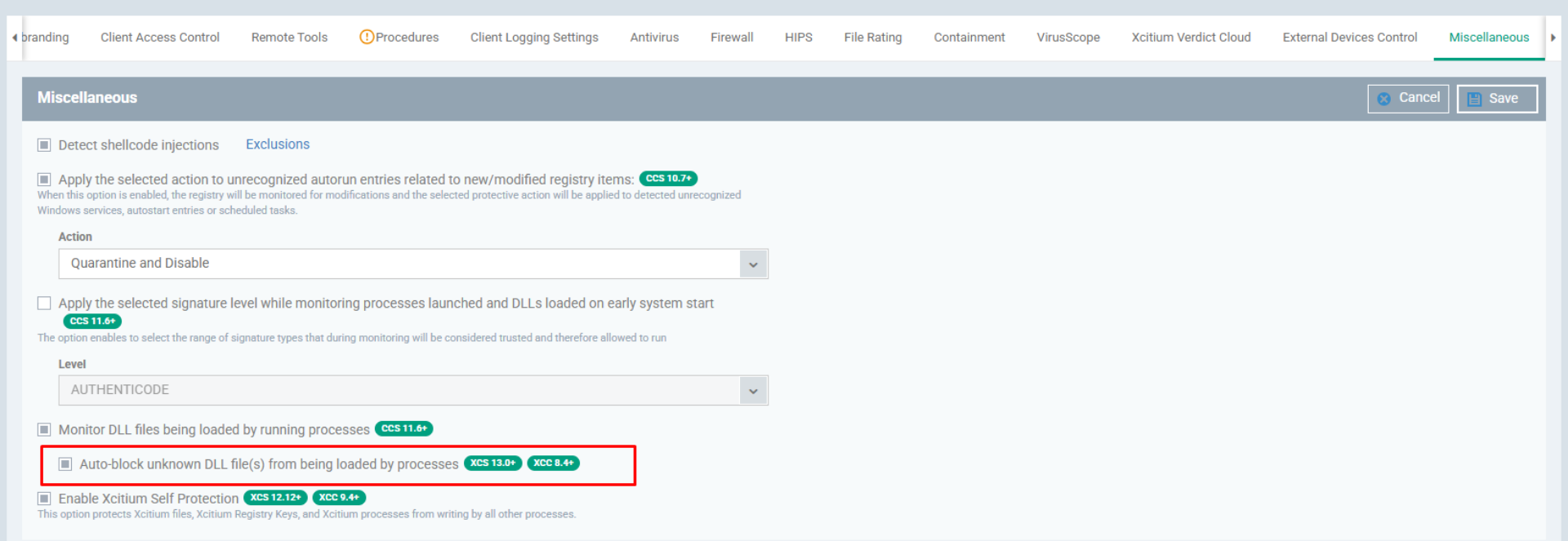Click the CCS 11.6+ badge under signature level option

click(x=92, y=321)
